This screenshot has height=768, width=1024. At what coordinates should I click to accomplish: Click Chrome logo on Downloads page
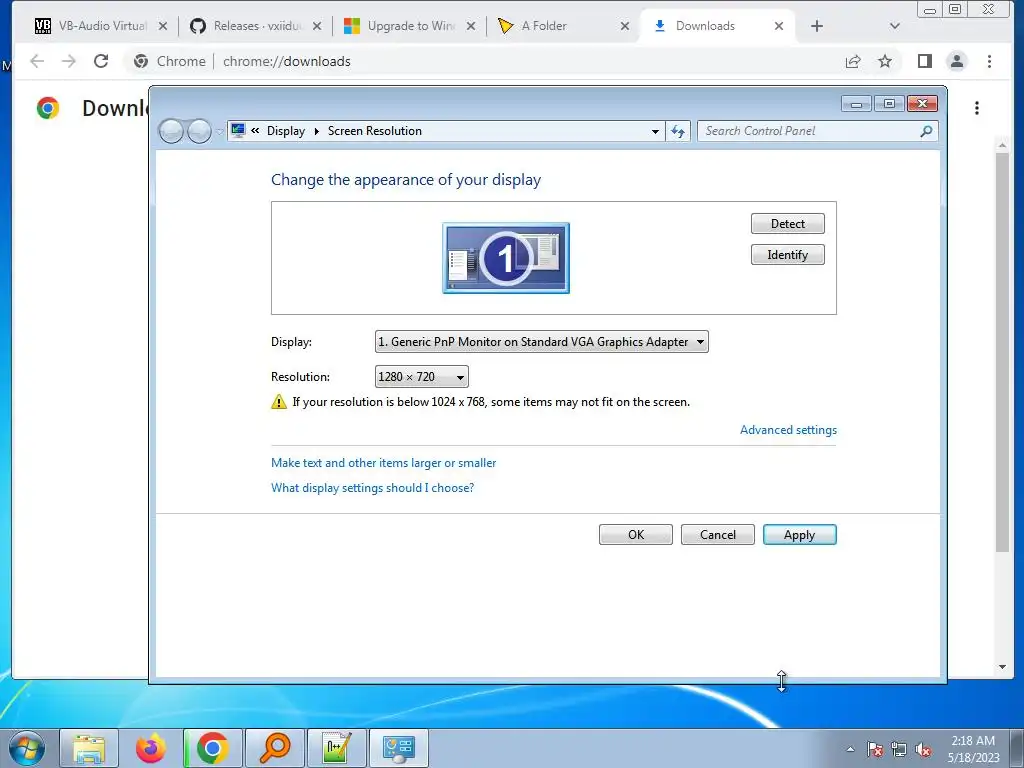pyautogui.click(x=48, y=108)
